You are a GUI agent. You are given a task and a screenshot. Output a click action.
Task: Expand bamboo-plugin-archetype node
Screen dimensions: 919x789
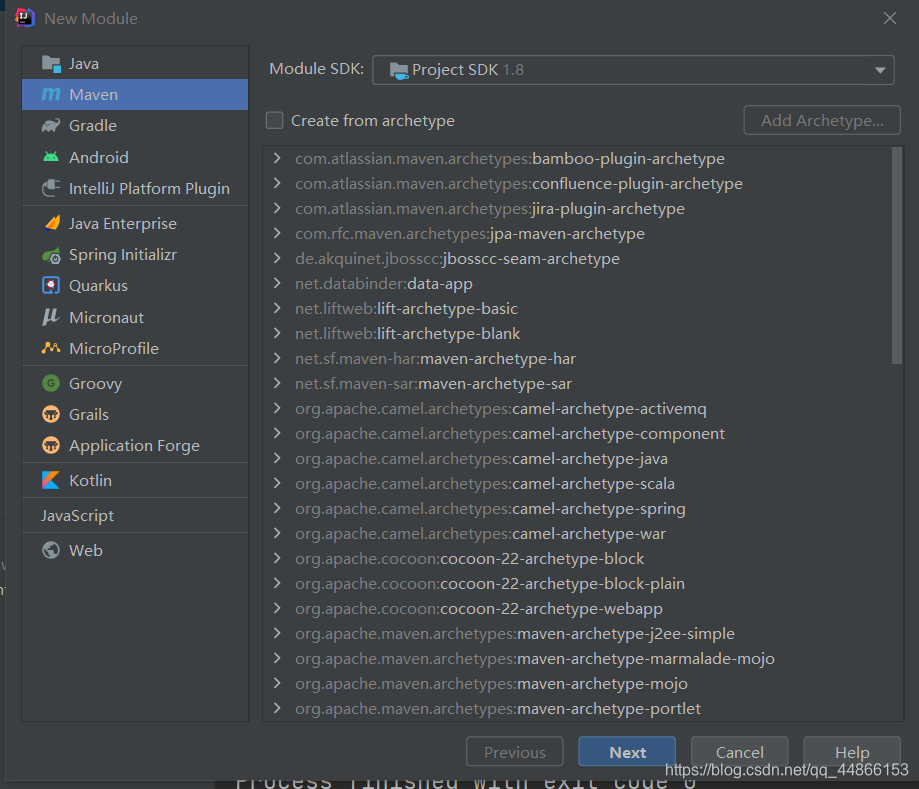277,158
